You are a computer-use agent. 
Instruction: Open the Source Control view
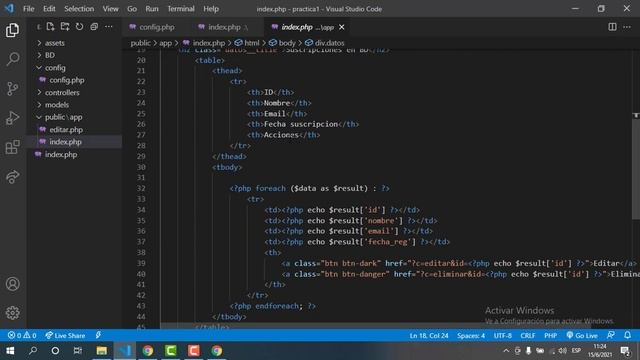pyautogui.click(x=12, y=89)
